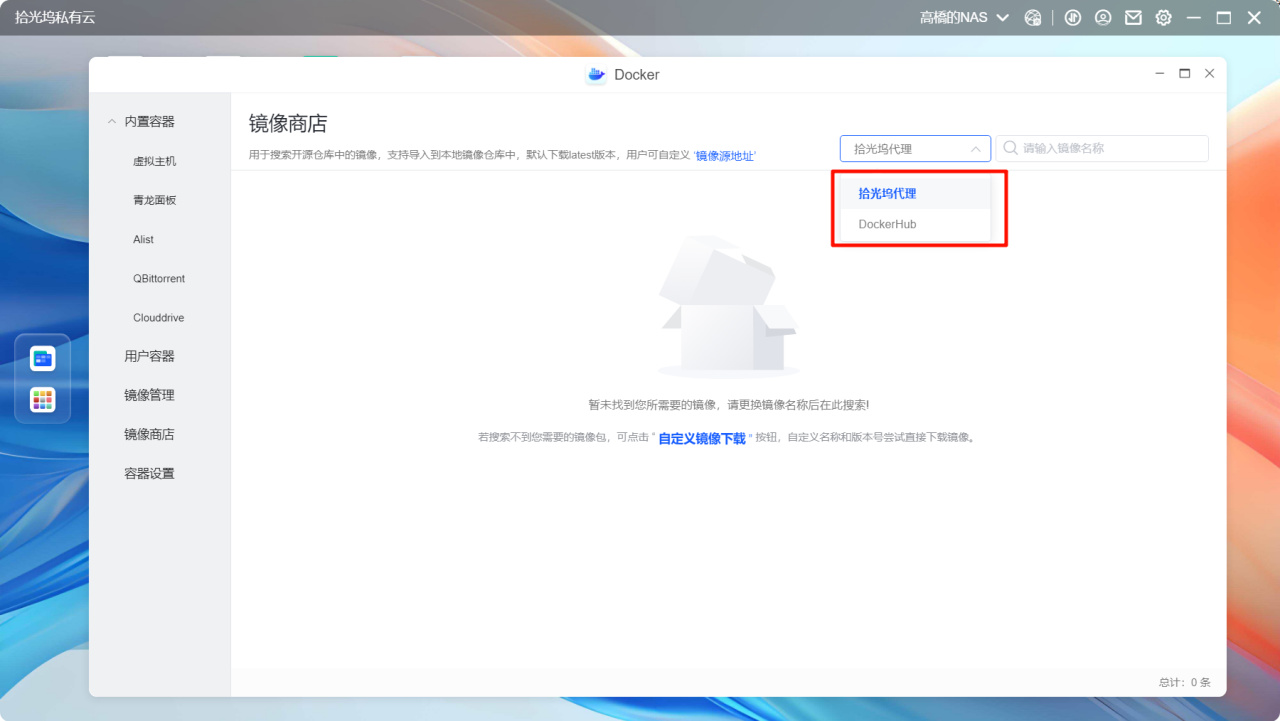Open the 高橋的NAS device dropdown
Image resolution: width=1280 pixels, height=721 pixels.
tap(965, 18)
